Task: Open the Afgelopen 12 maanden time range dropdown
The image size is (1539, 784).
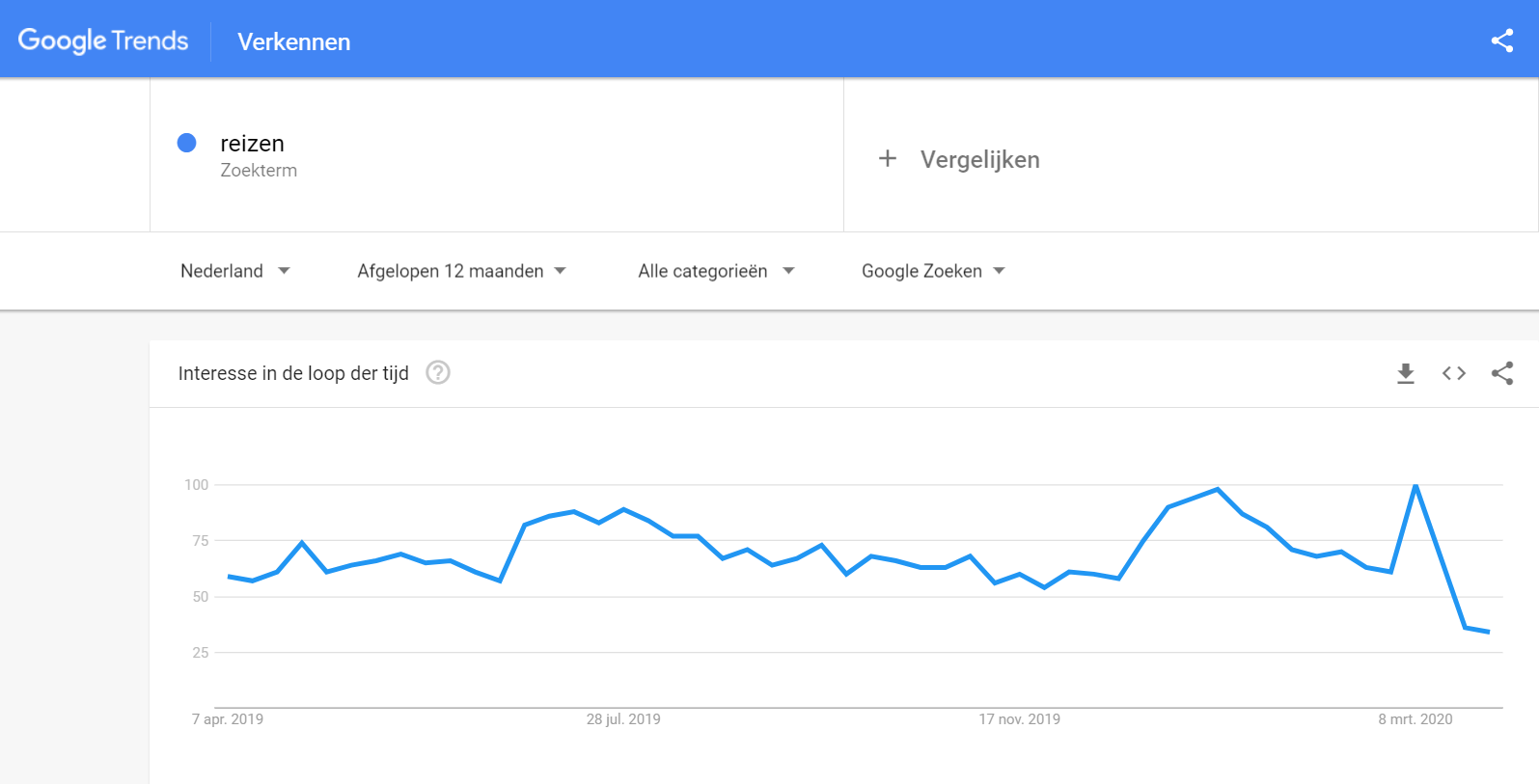Action: click(461, 271)
